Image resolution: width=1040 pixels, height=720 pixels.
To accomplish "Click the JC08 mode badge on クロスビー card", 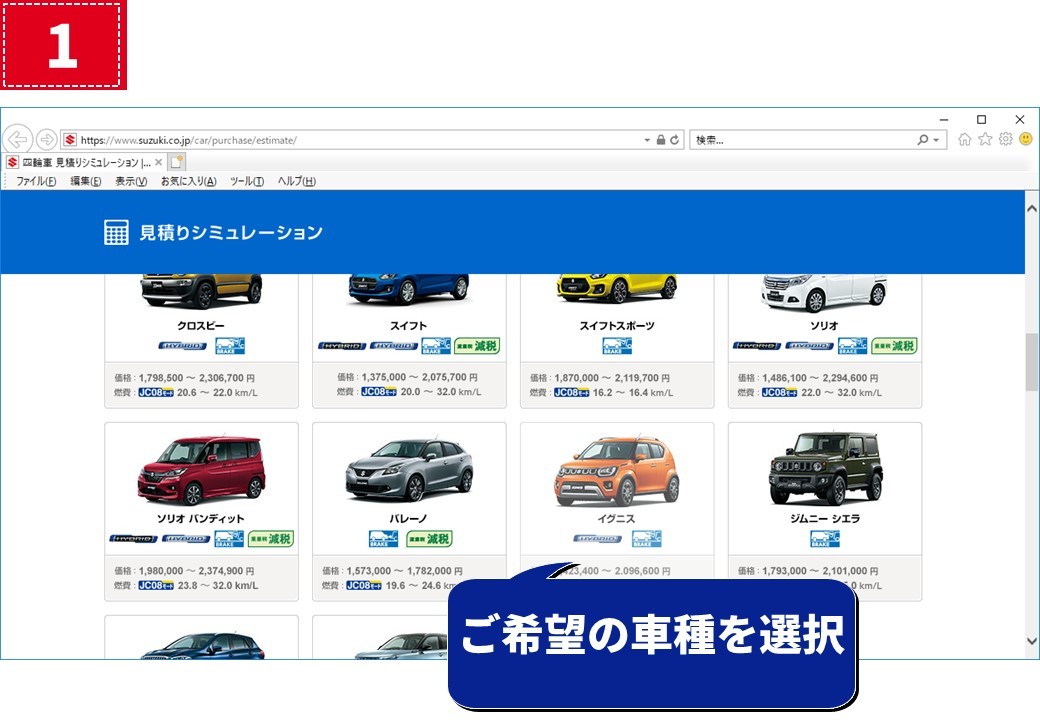I will click(x=156, y=393).
